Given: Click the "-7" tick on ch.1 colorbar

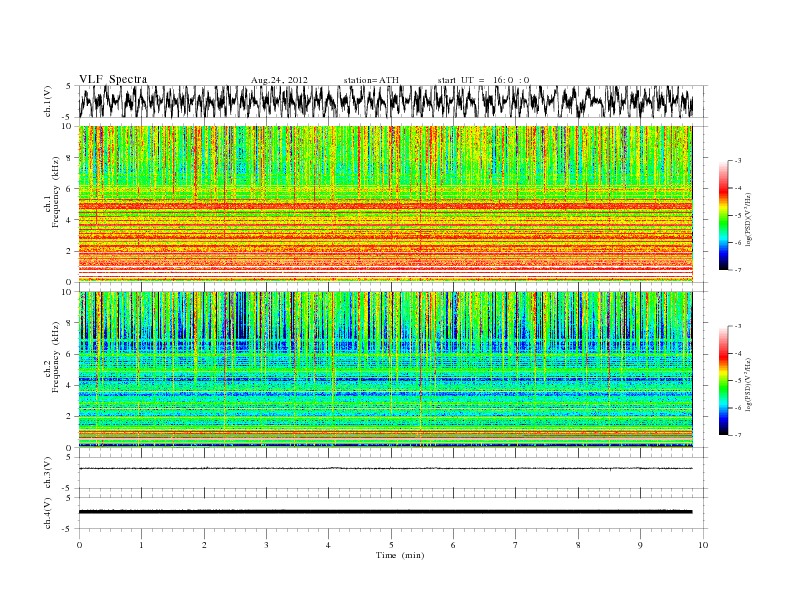Looking at the screenshot, I should pyautogui.click(x=738, y=270).
